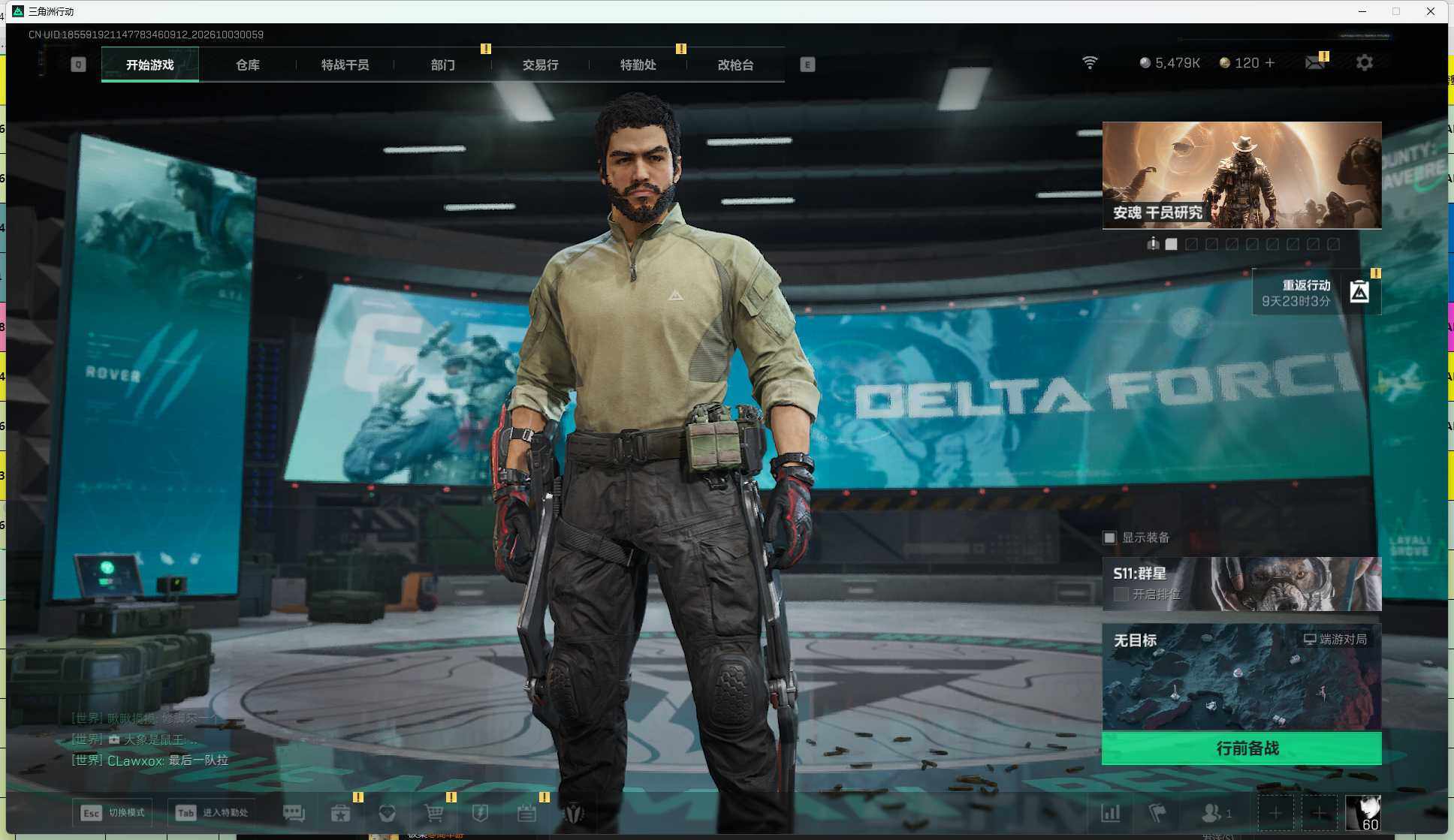This screenshot has width=1454, height=840.
Task: Open the diamond mask icon in bottom bar
Action: coord(387,813)
